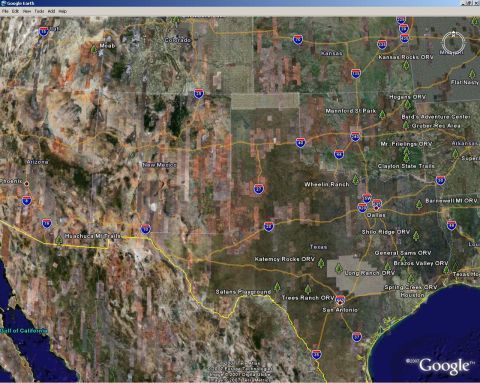Select the Kansas state label

pos(332,53)
